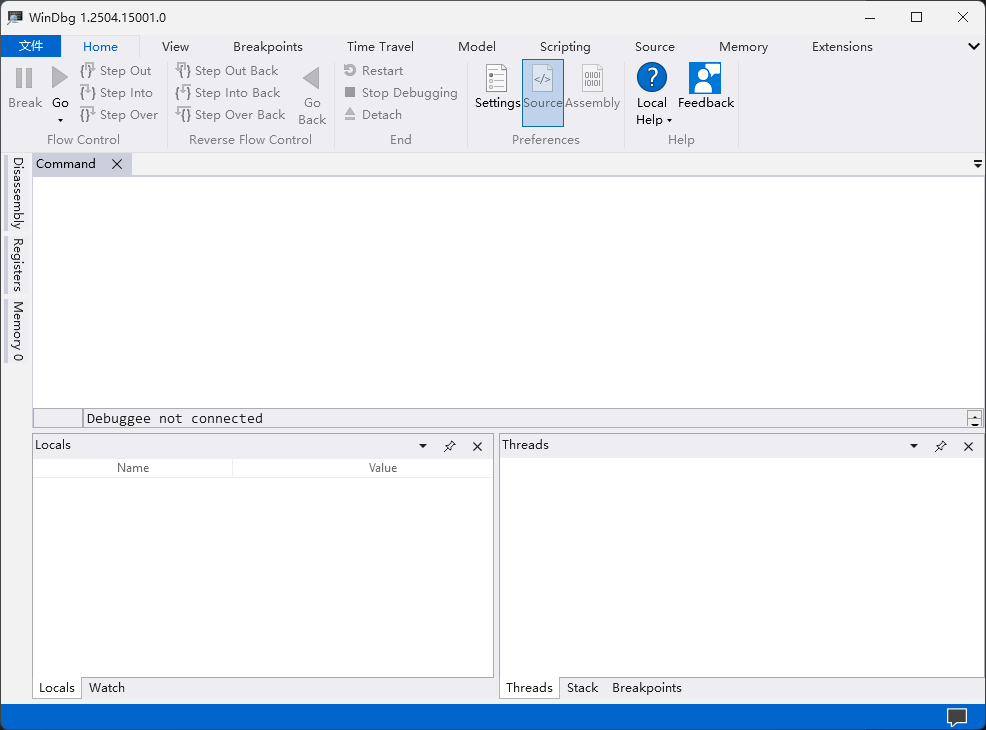986x730 pixels.
Task: Click the Name column header in Locals
Action: pos(133,468)
